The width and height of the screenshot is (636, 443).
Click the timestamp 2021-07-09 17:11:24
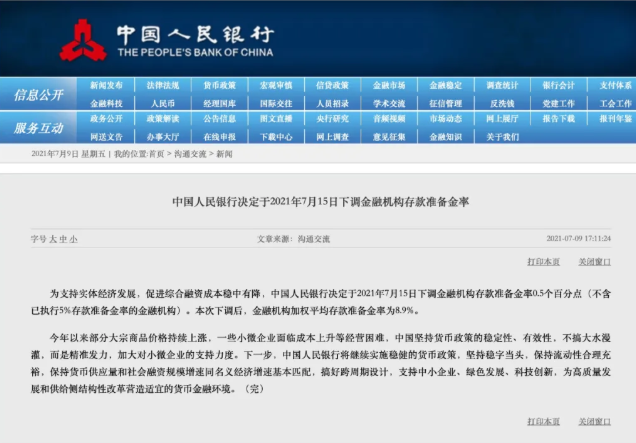(578, 239)
